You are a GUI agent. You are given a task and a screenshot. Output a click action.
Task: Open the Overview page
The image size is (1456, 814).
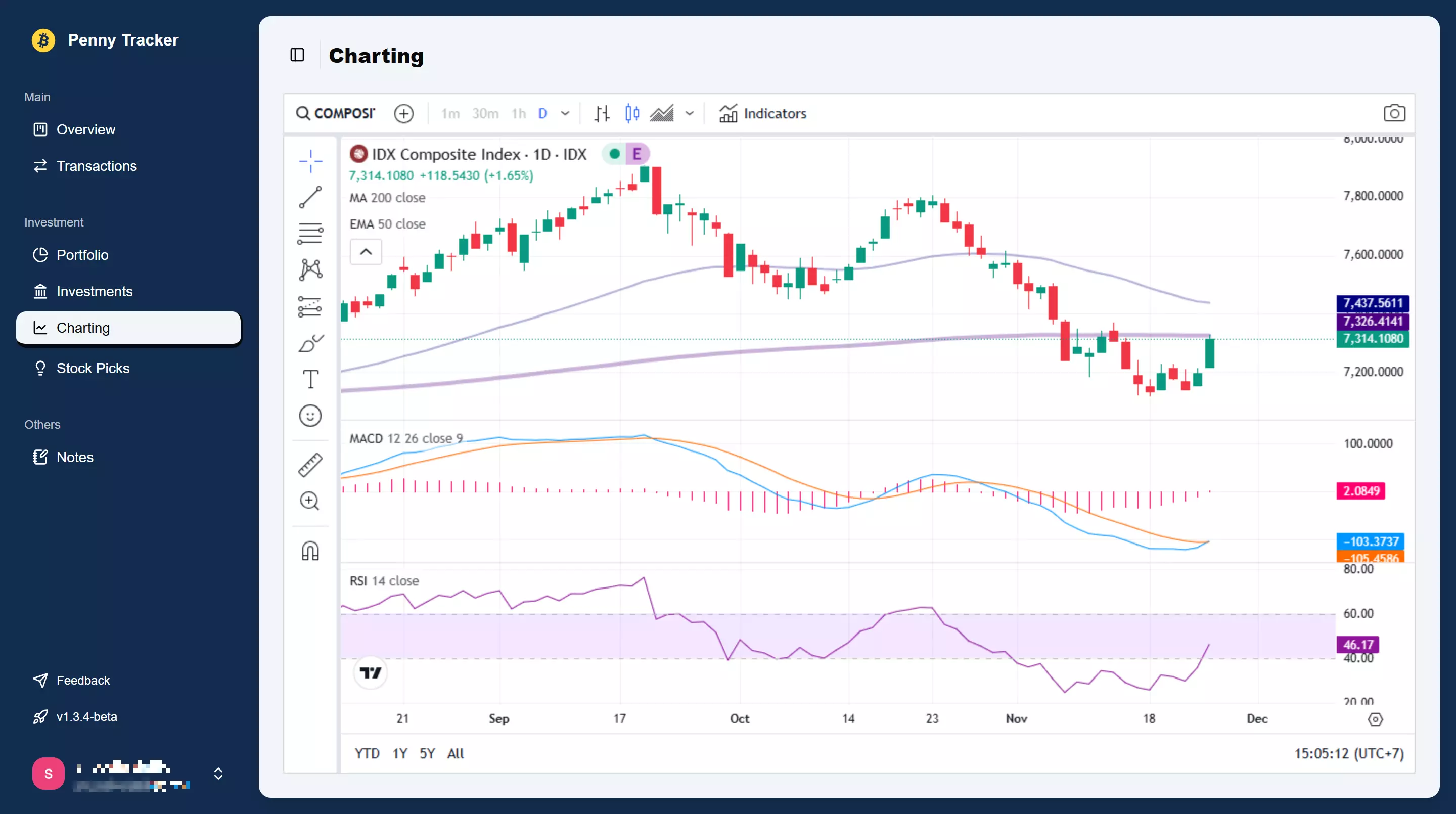[x=129, y=129]
